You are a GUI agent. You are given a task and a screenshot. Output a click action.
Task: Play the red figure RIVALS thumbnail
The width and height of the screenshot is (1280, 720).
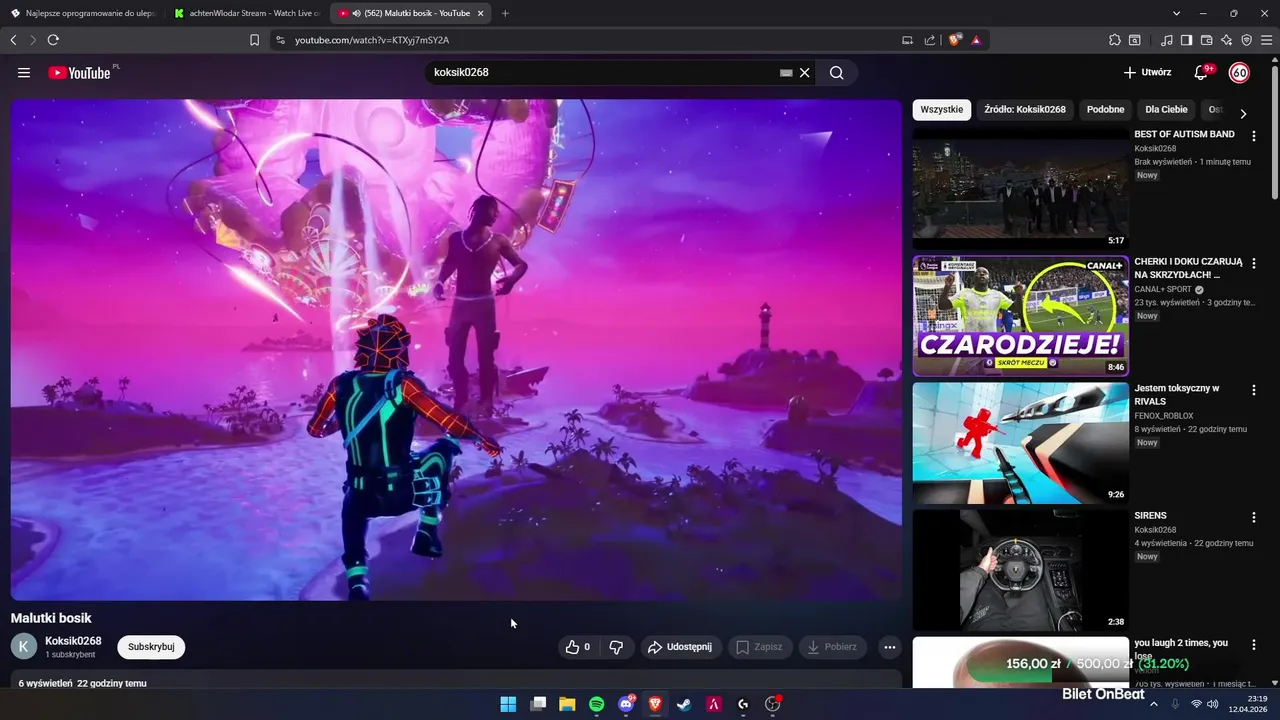[x=1020, y=443]
